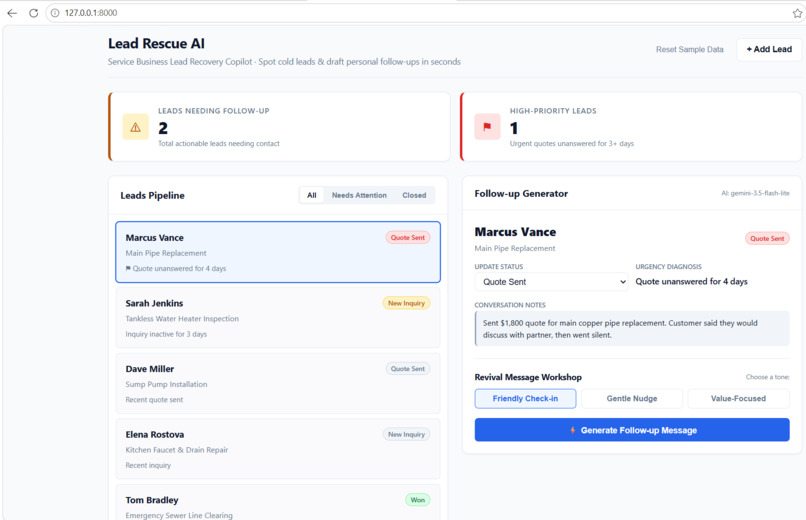
Task: Click the New Inquiry badge on Sarah Jenkins' card
Action: pos(406,303)
